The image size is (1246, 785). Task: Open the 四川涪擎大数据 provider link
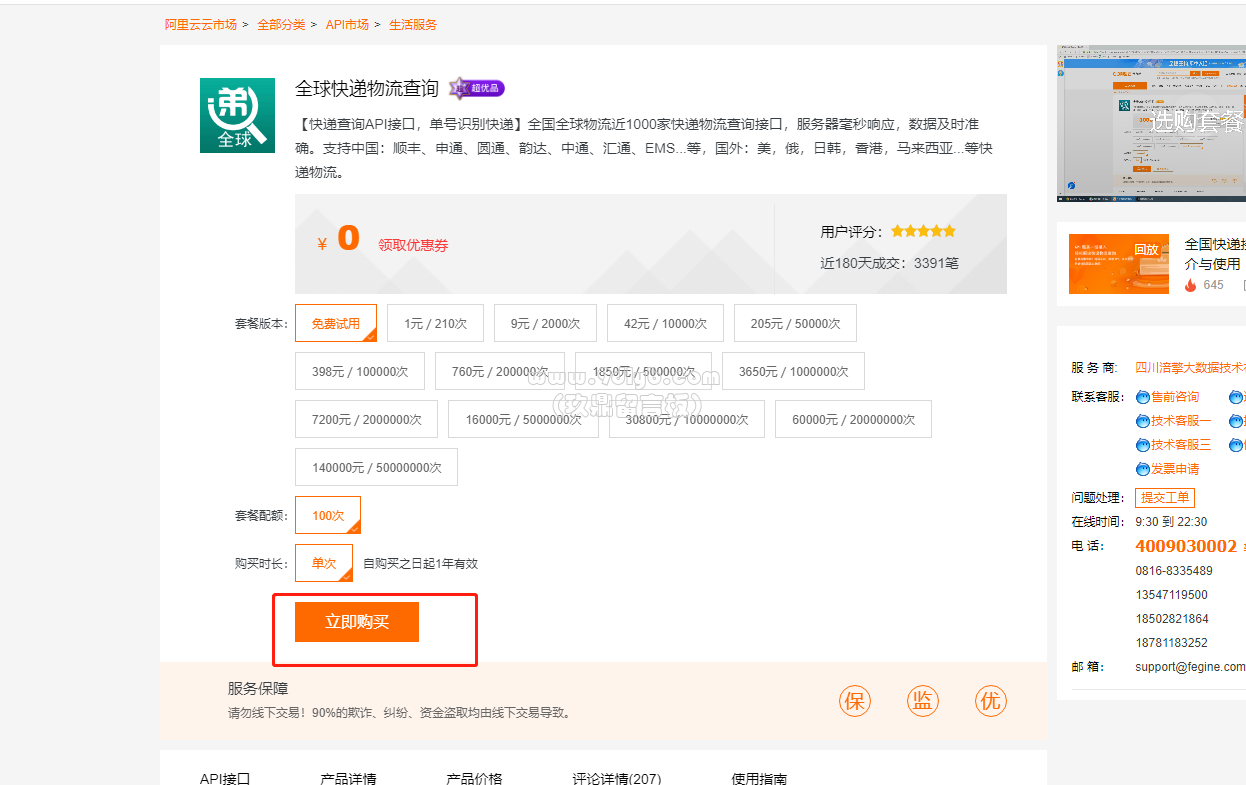click(x=1190, y=368)
